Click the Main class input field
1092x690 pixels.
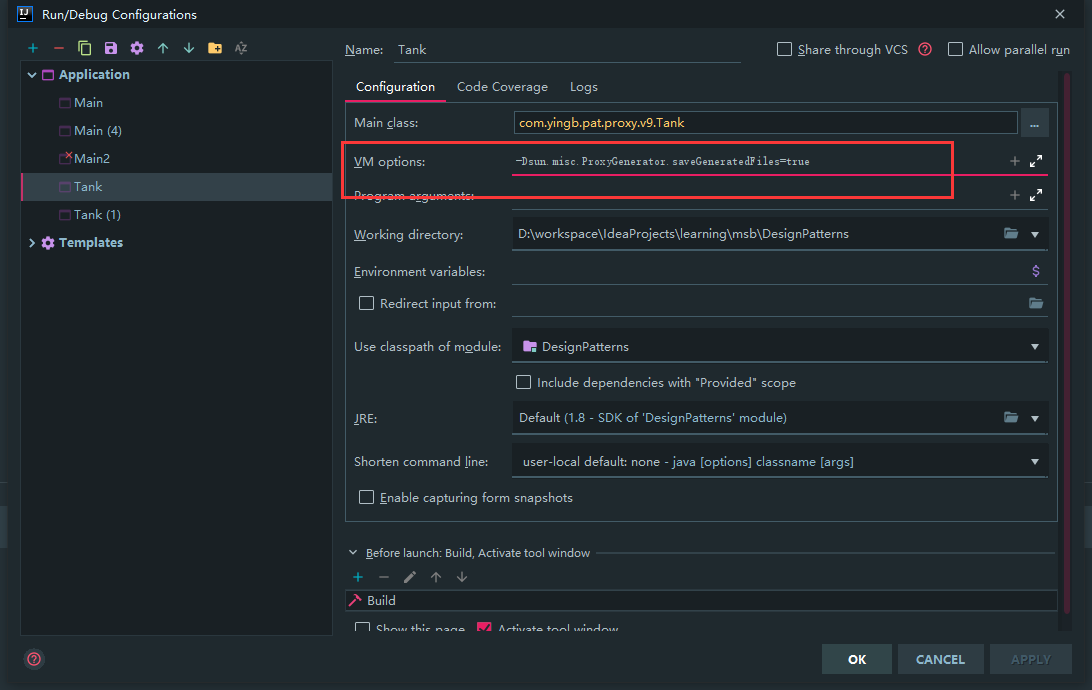(764, 123)
